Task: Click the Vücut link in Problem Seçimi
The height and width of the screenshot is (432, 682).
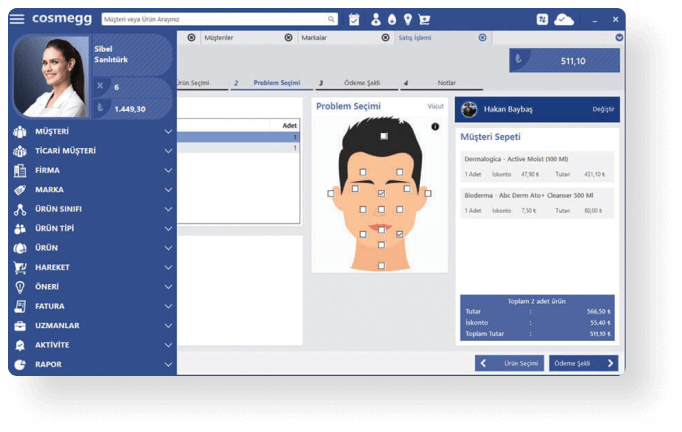Action: tap(435, 106)
